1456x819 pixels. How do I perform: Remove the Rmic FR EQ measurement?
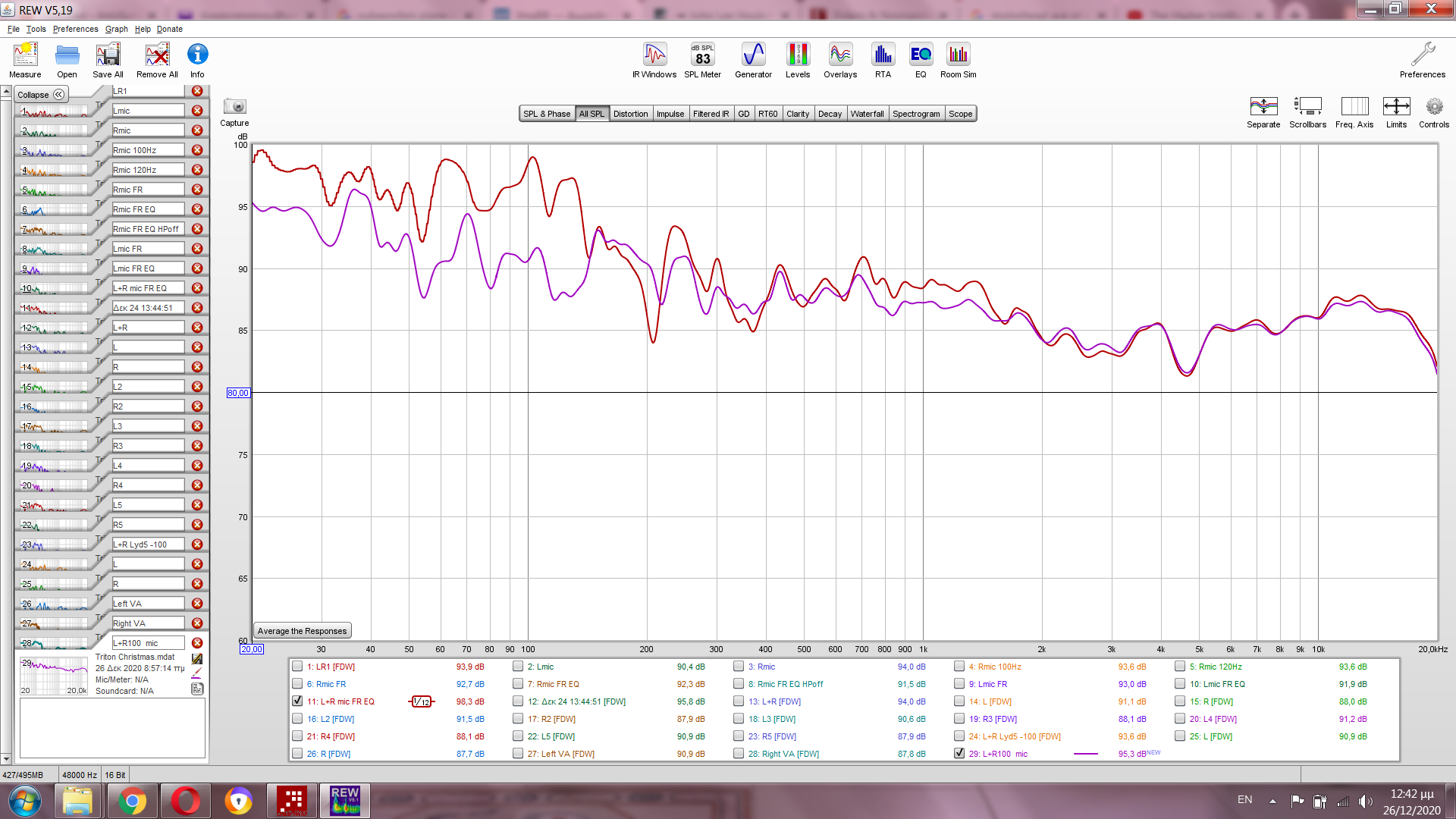tap(197, 209)
